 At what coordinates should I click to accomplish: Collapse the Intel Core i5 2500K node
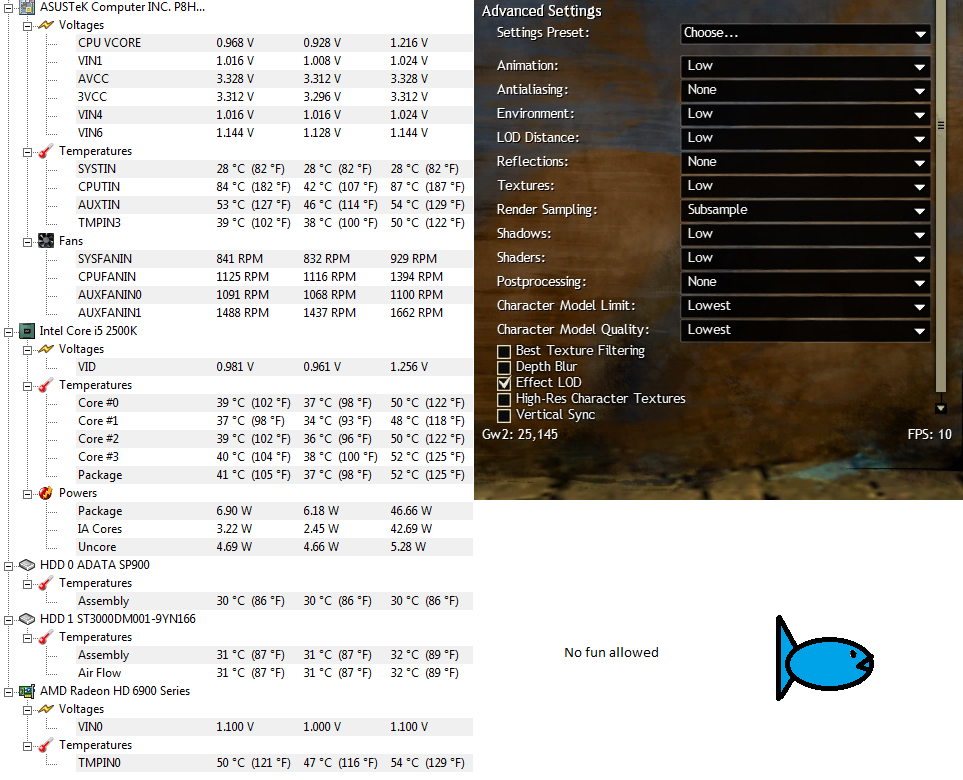(x=9, y=332)
